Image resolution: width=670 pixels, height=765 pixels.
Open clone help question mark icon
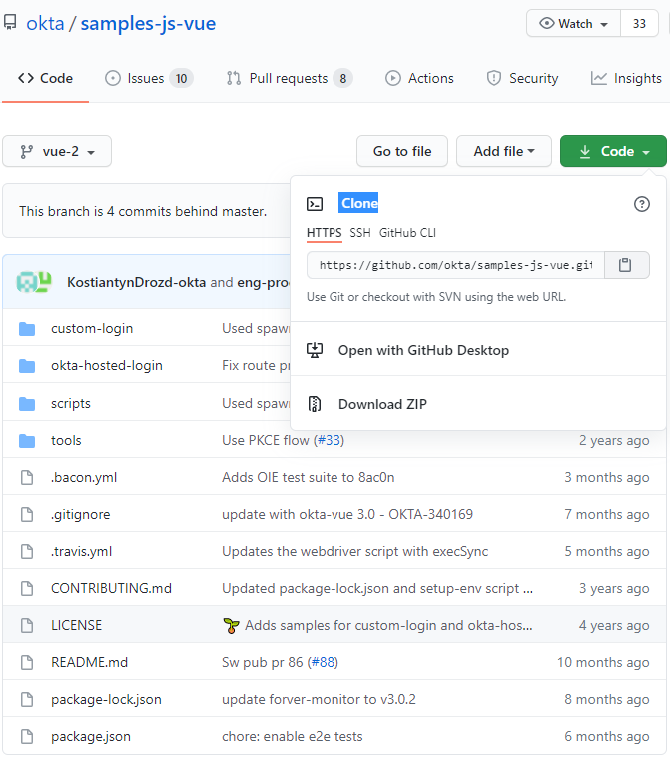pyautogui.click(x=641, y=204)
